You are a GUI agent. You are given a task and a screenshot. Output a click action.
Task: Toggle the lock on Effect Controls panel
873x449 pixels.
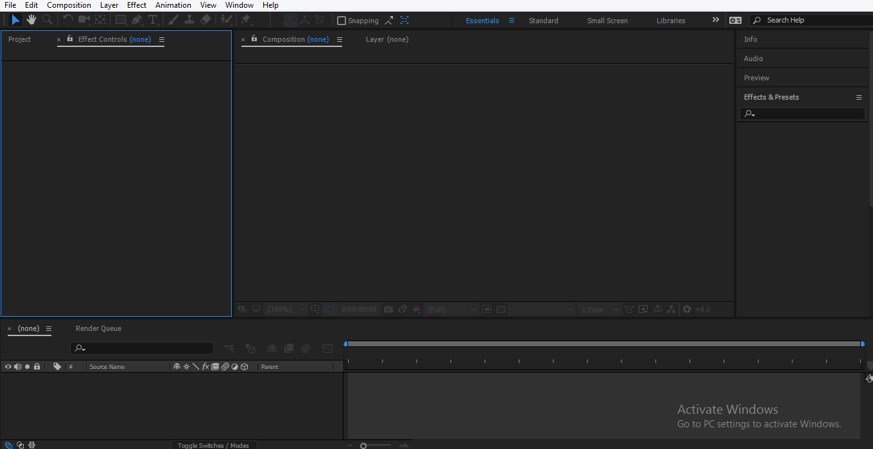tap(70, 39)
